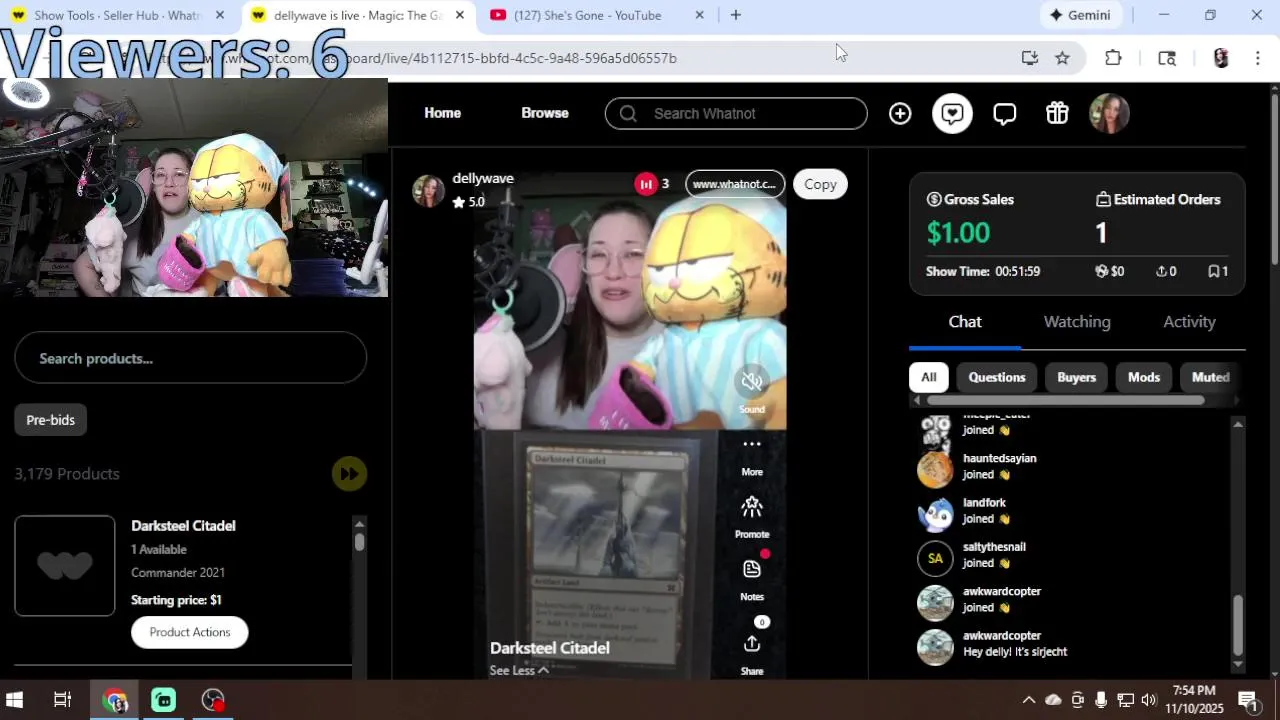The image size is (1280, 720).
Task: Go to the Home menu item
Action: click(x=442, y=113)
